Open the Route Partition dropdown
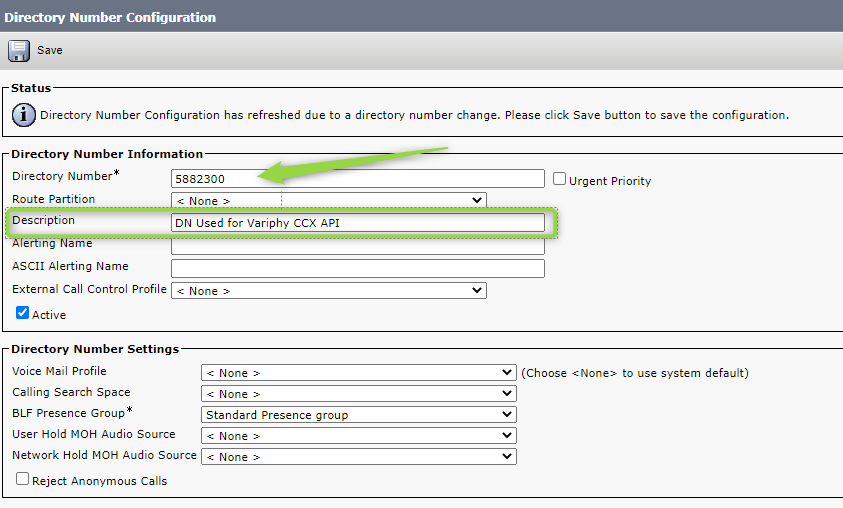 [328, 201]
